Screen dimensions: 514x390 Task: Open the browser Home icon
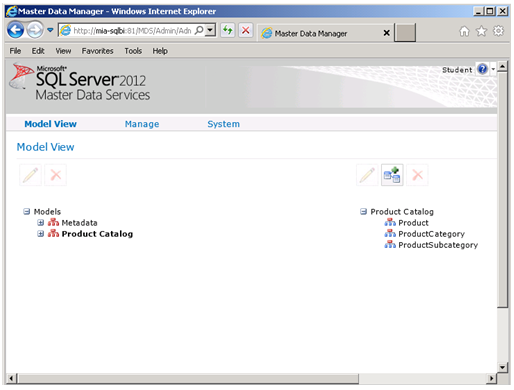point(464,31)
